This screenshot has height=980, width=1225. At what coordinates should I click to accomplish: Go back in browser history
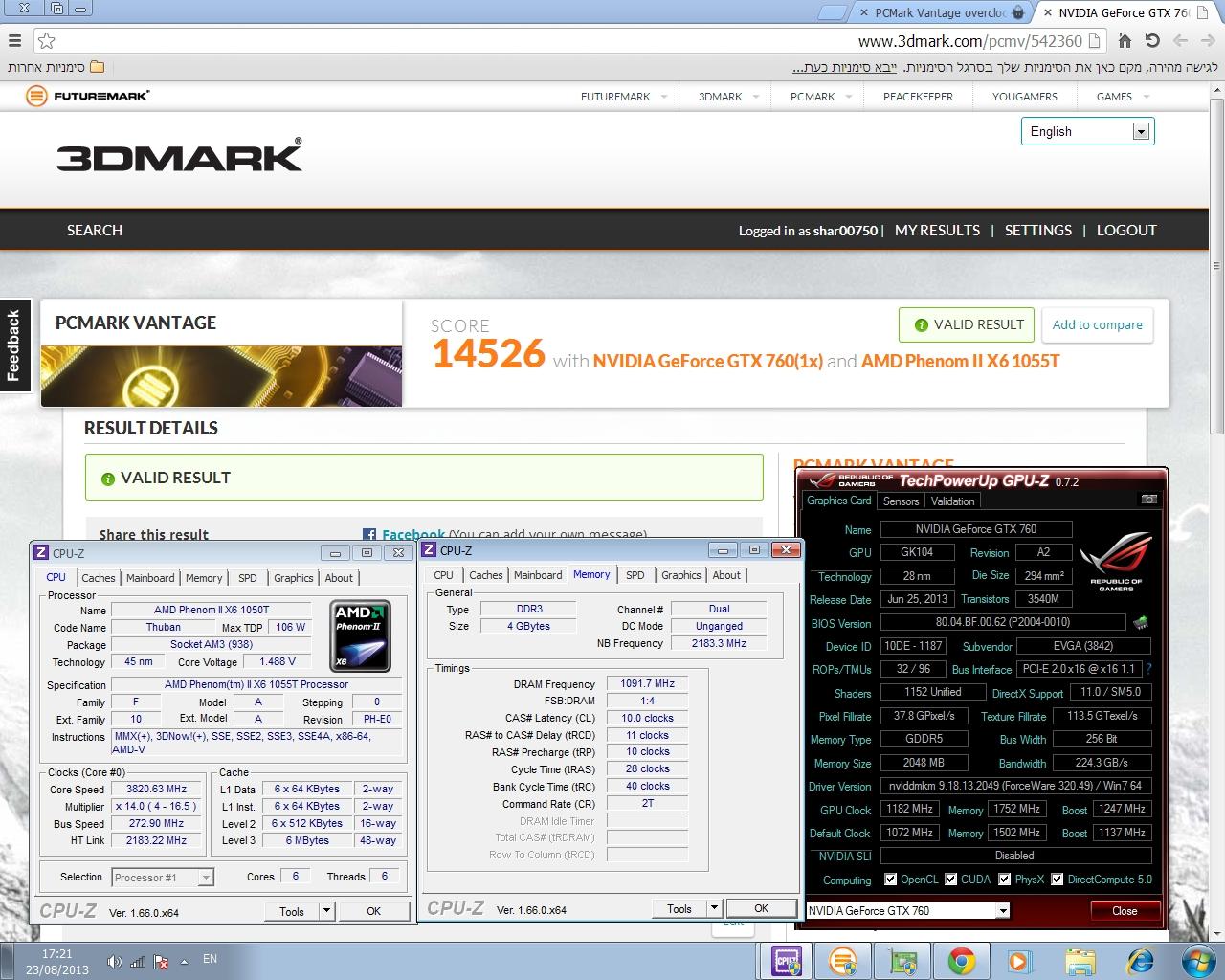1207,41
